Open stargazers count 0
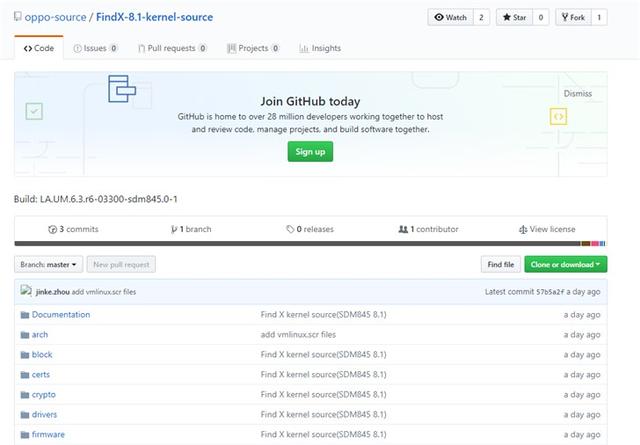The image size is (640, 445). click(541, 17)
